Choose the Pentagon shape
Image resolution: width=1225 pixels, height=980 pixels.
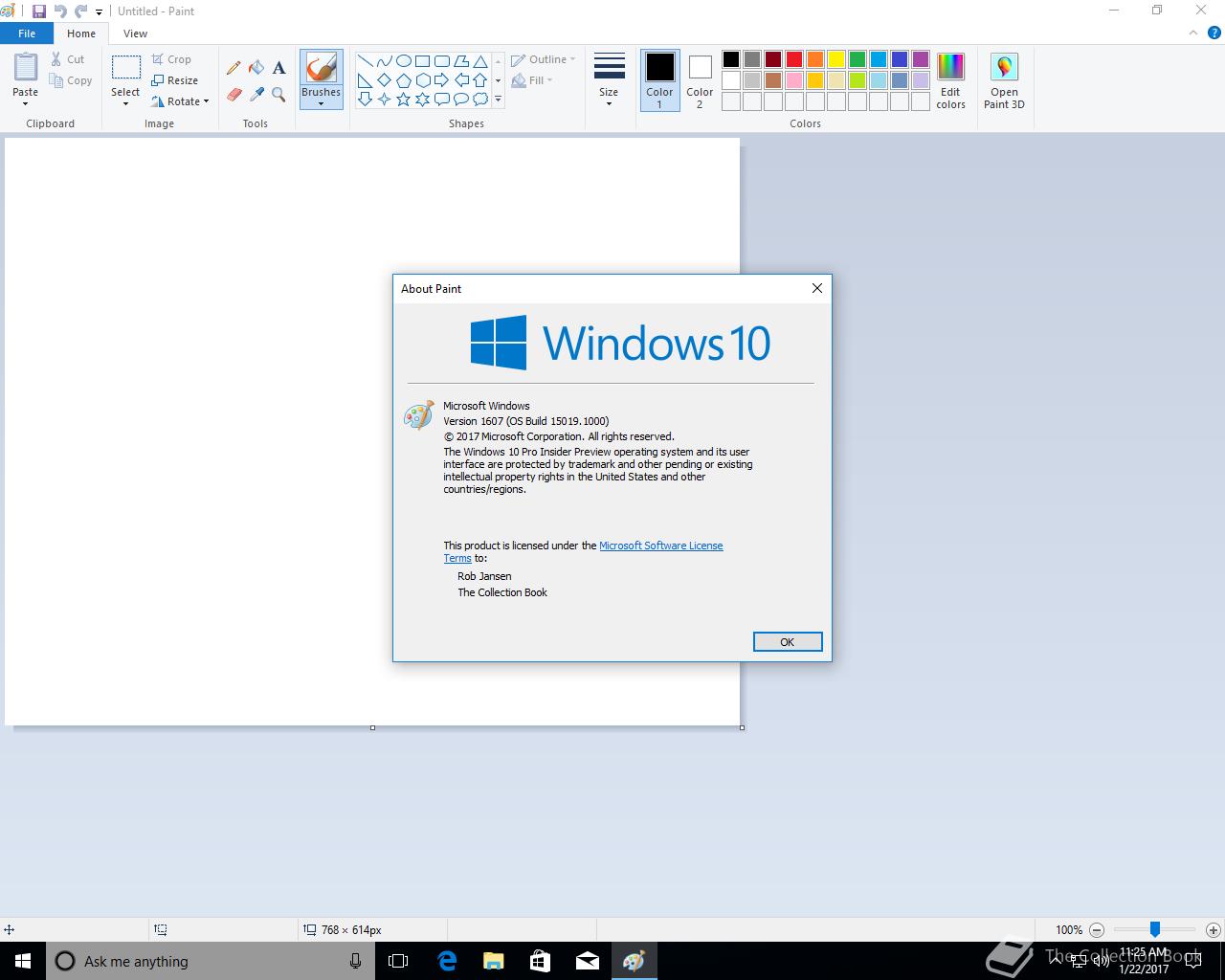(403, 80)
